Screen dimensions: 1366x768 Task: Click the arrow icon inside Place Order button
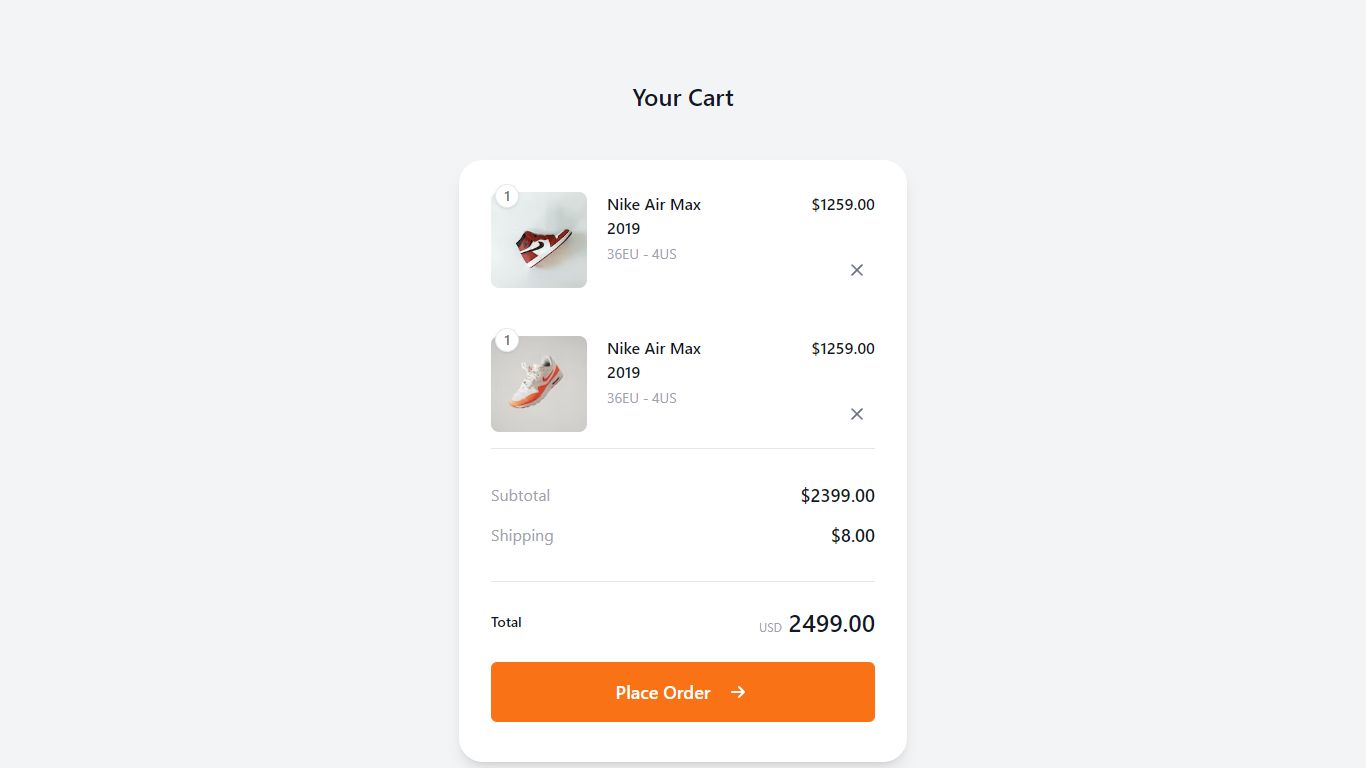738,691
